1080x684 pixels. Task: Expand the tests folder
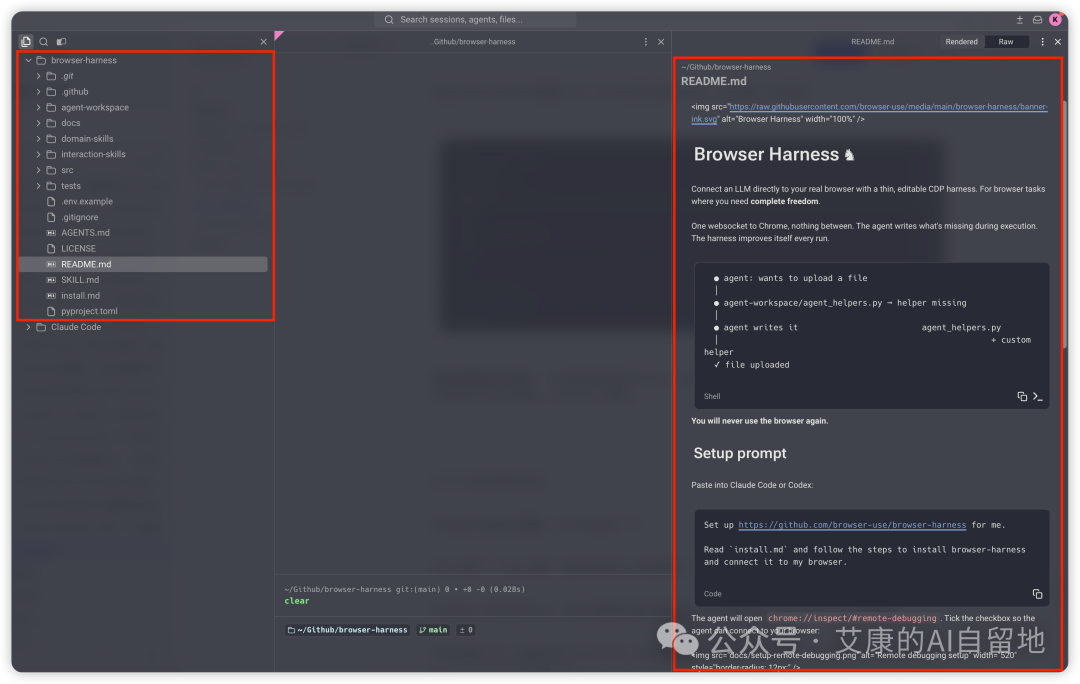point(39,186)
